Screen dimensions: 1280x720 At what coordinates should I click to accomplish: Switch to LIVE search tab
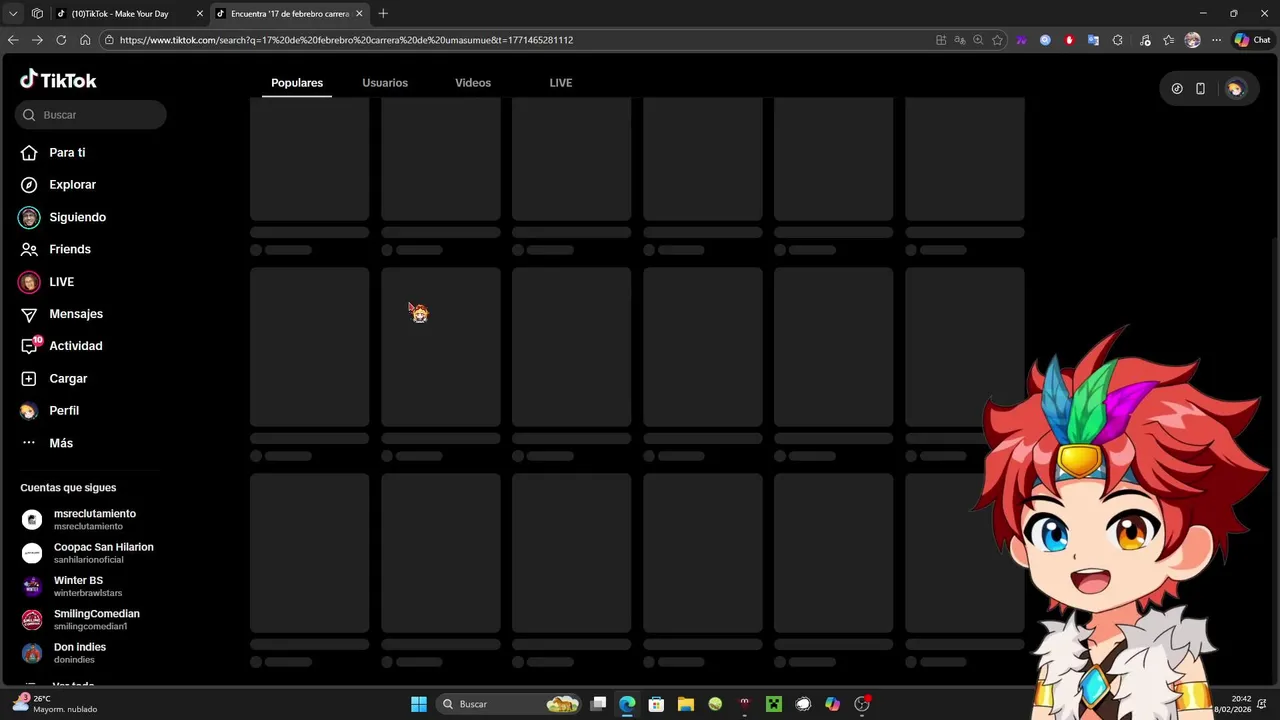pyautogui.click(x=561, y=83)
